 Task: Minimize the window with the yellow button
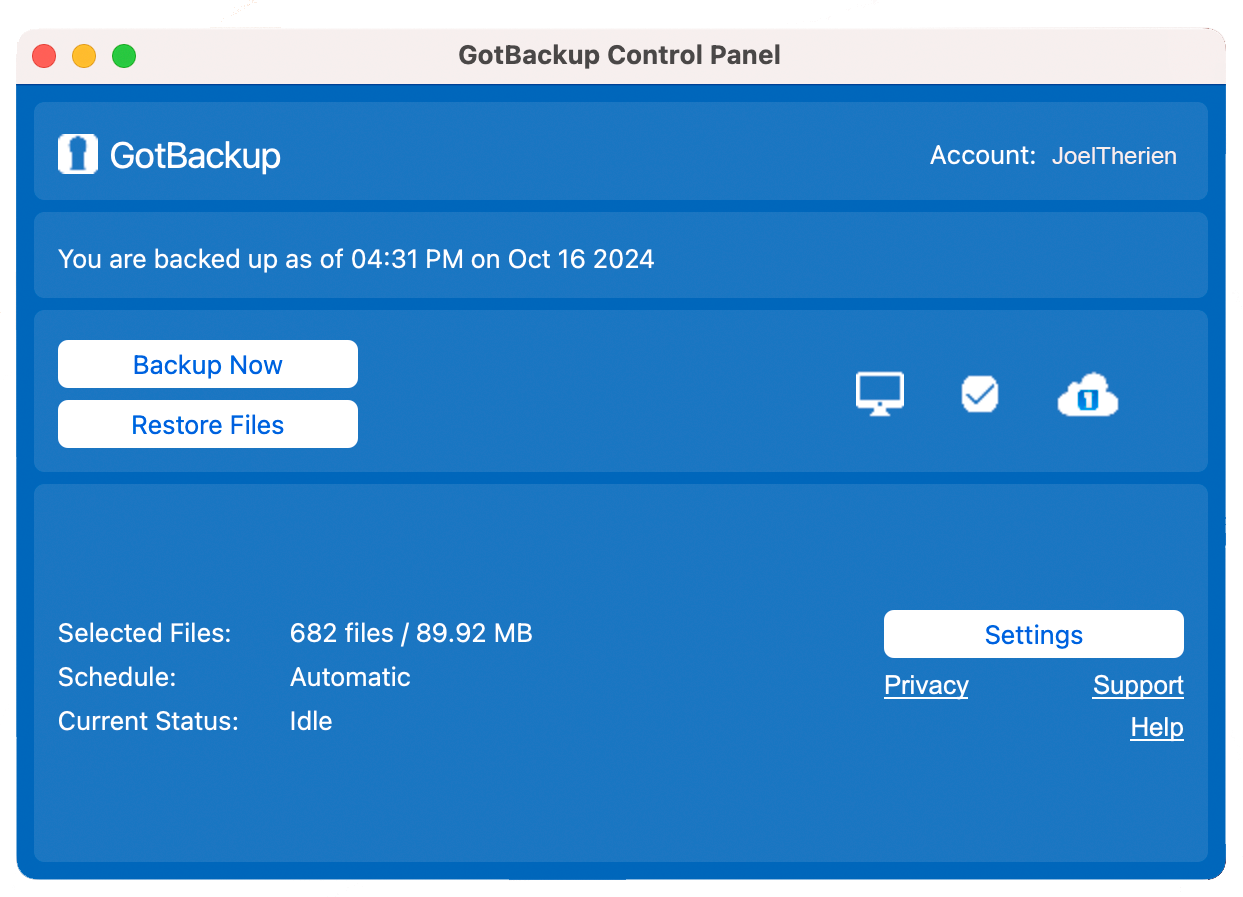(x=84, y=56)
